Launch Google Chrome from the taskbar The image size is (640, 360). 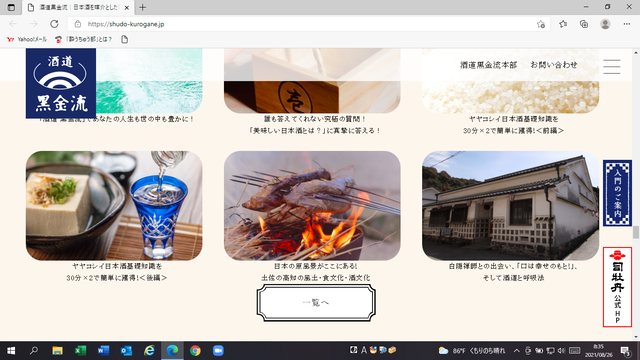pyautogui.click(x=195, y=351)
